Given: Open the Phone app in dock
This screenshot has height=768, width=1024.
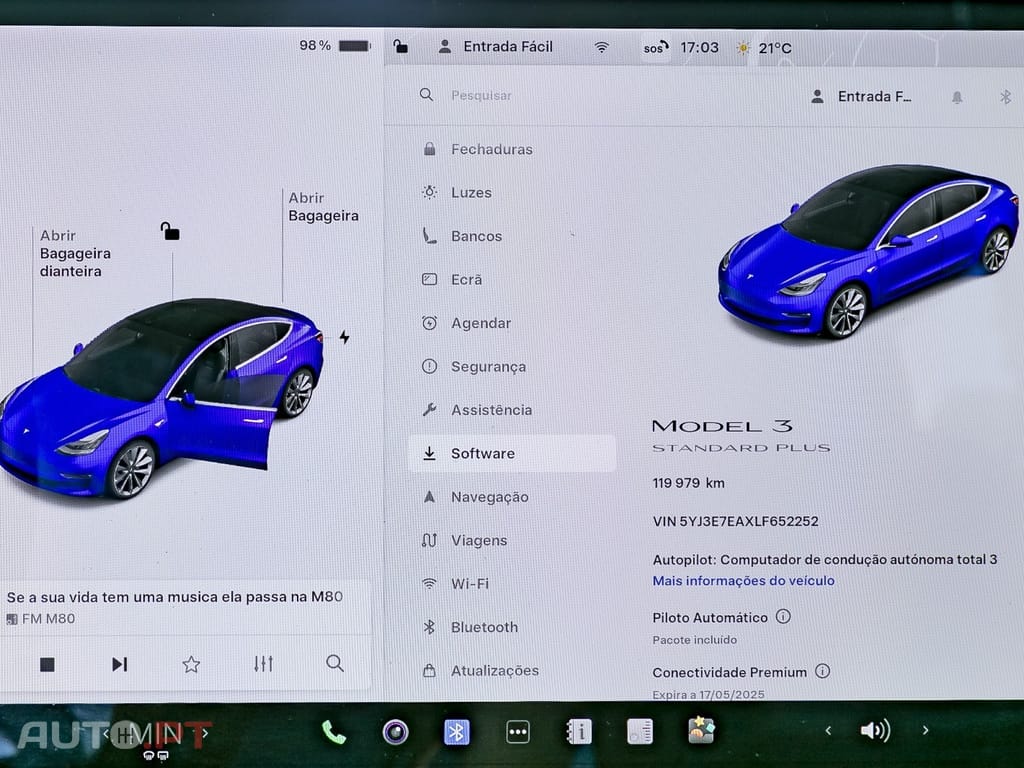Looking at the screenshot, I should tap(333, 732).
